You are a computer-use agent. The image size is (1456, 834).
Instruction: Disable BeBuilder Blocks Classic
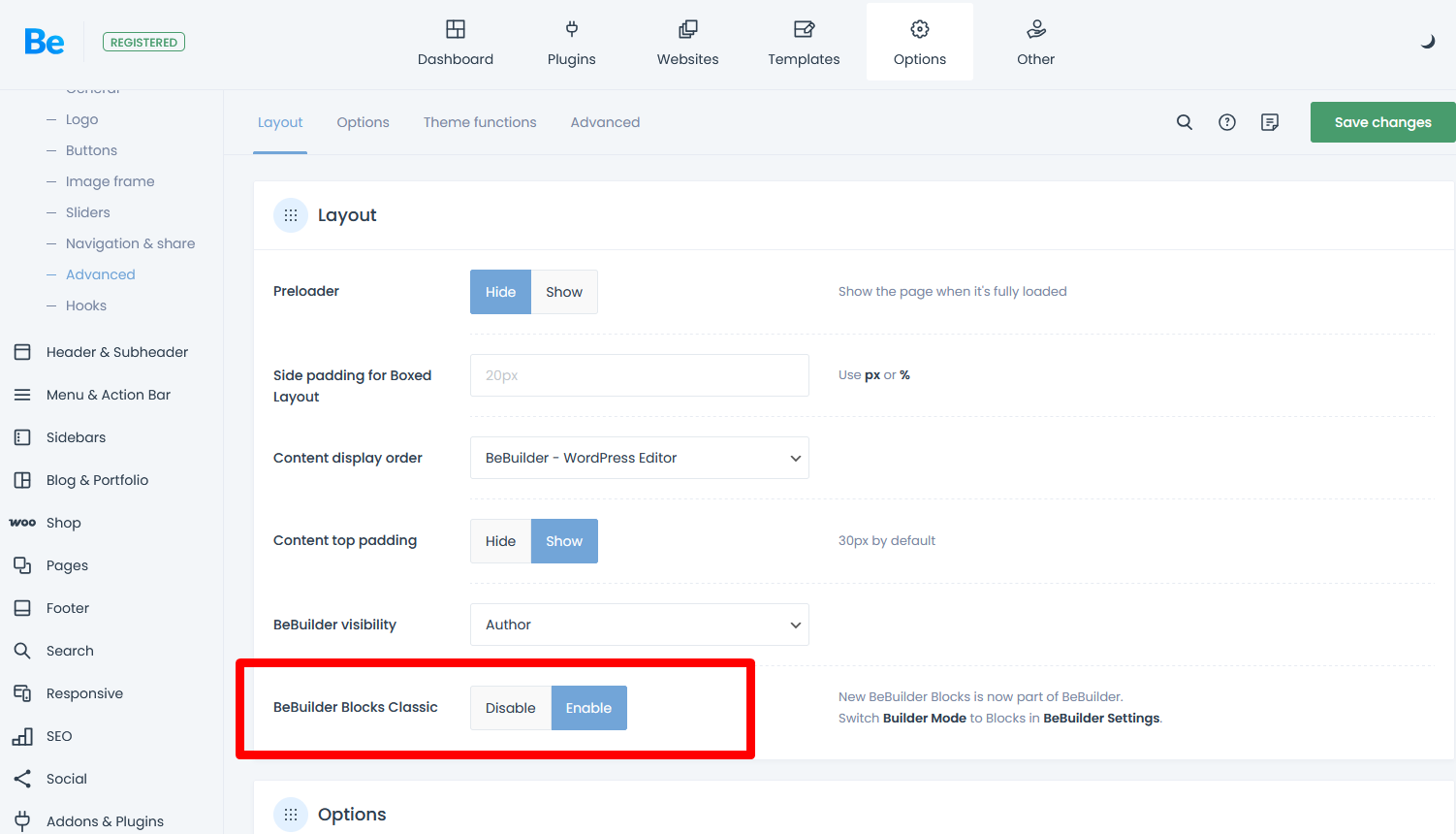(x=510, y=708)
